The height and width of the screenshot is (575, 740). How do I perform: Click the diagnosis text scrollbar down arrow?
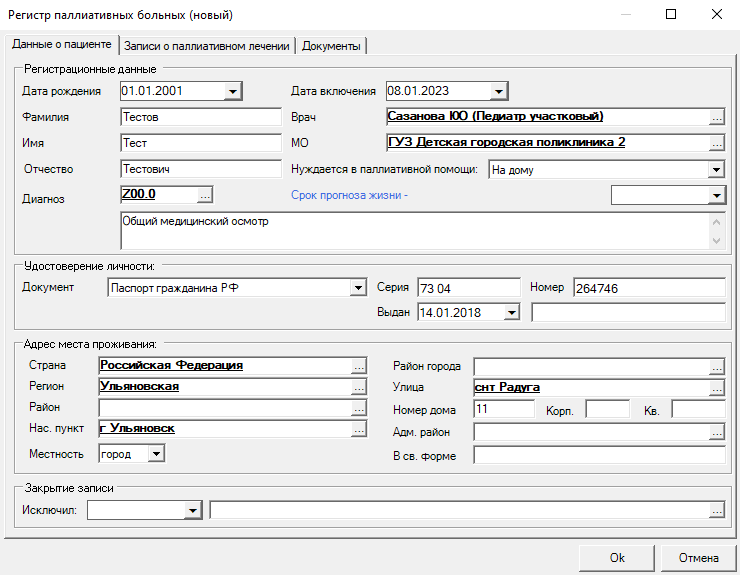click(x=716, y=241)
